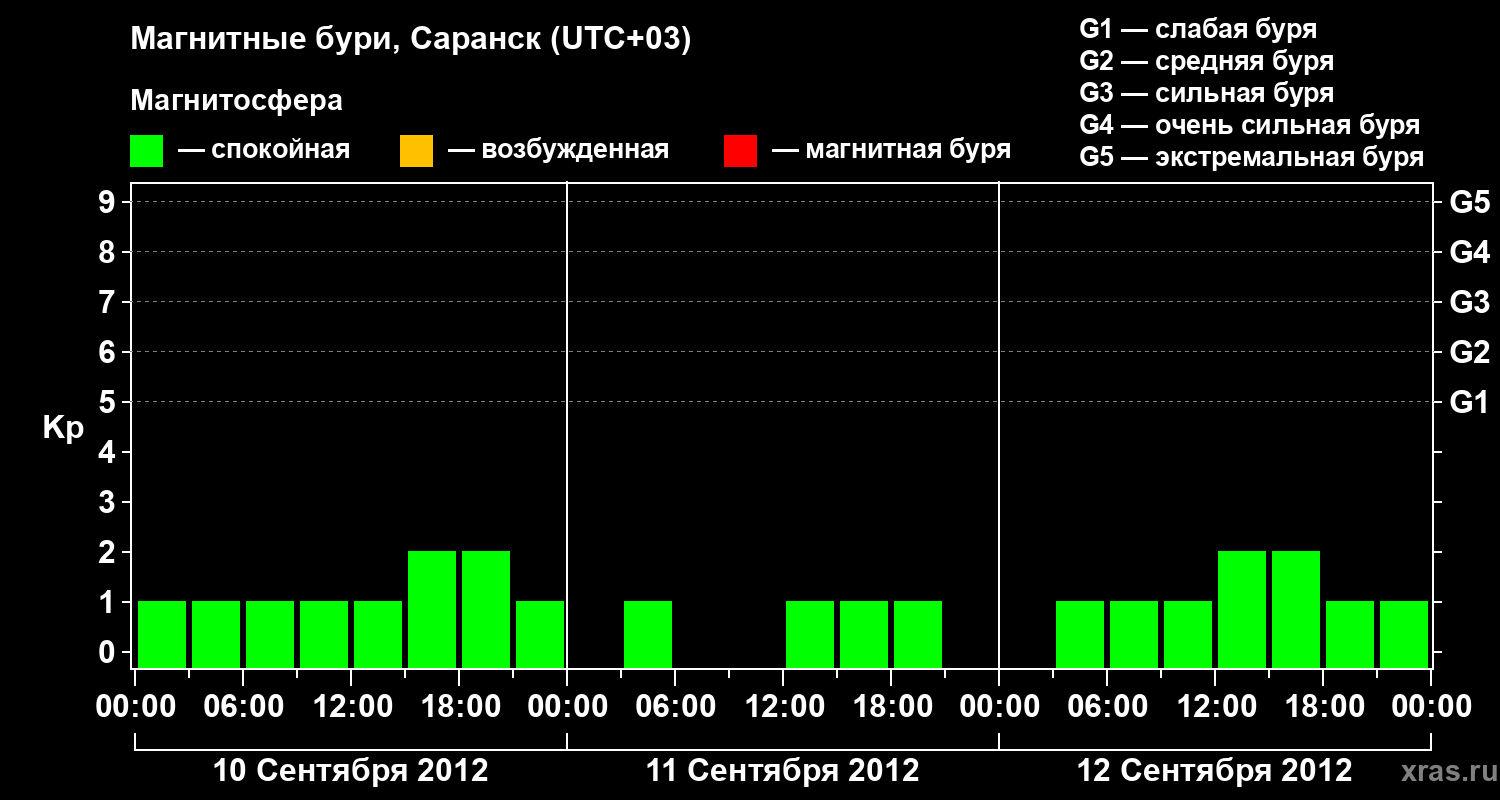Click the '11 Сентября 2012' date label
This screenshot has width=1500, height=800.
(782, 770)
